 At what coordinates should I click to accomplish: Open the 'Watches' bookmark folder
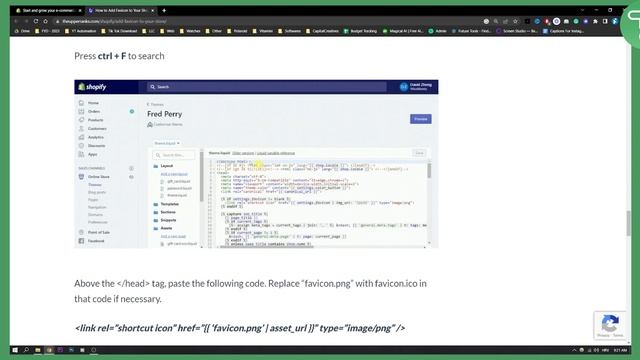[x=190, y=31]
